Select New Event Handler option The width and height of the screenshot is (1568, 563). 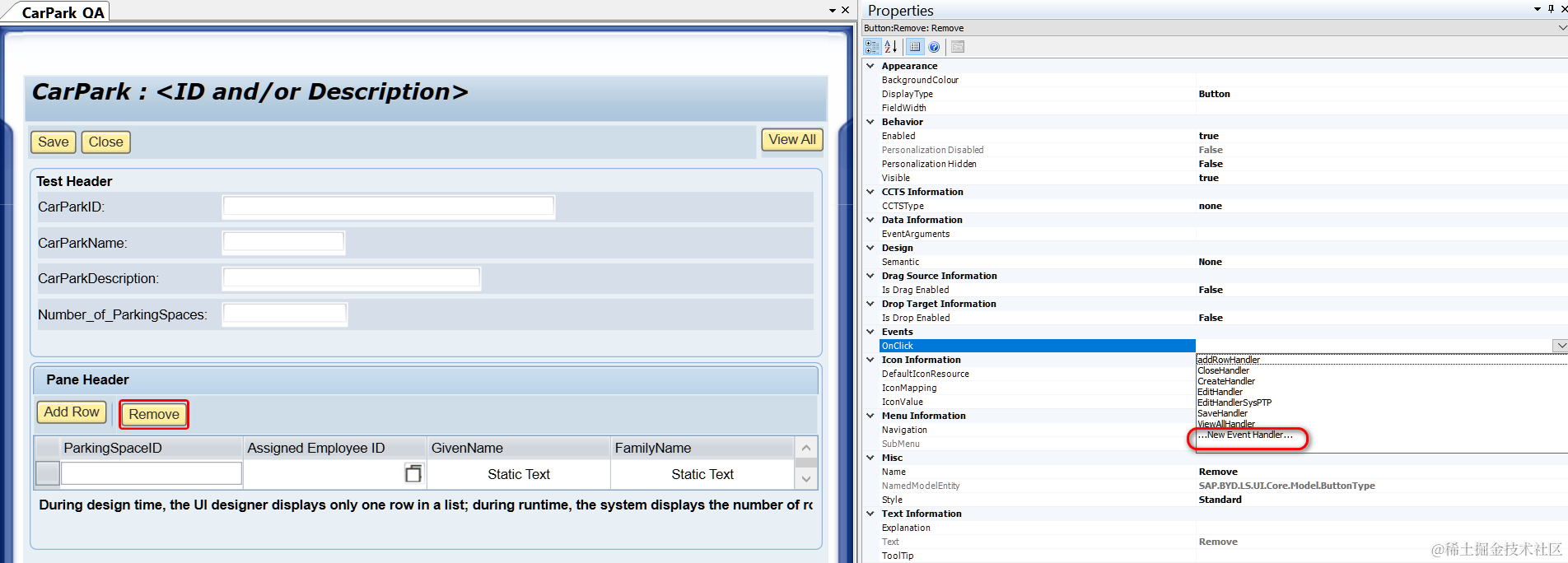tap(1245, 435)
